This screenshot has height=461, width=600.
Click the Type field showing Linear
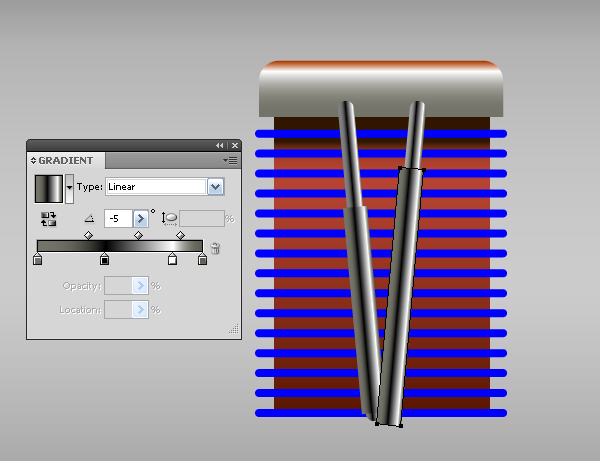click(156, 187)
